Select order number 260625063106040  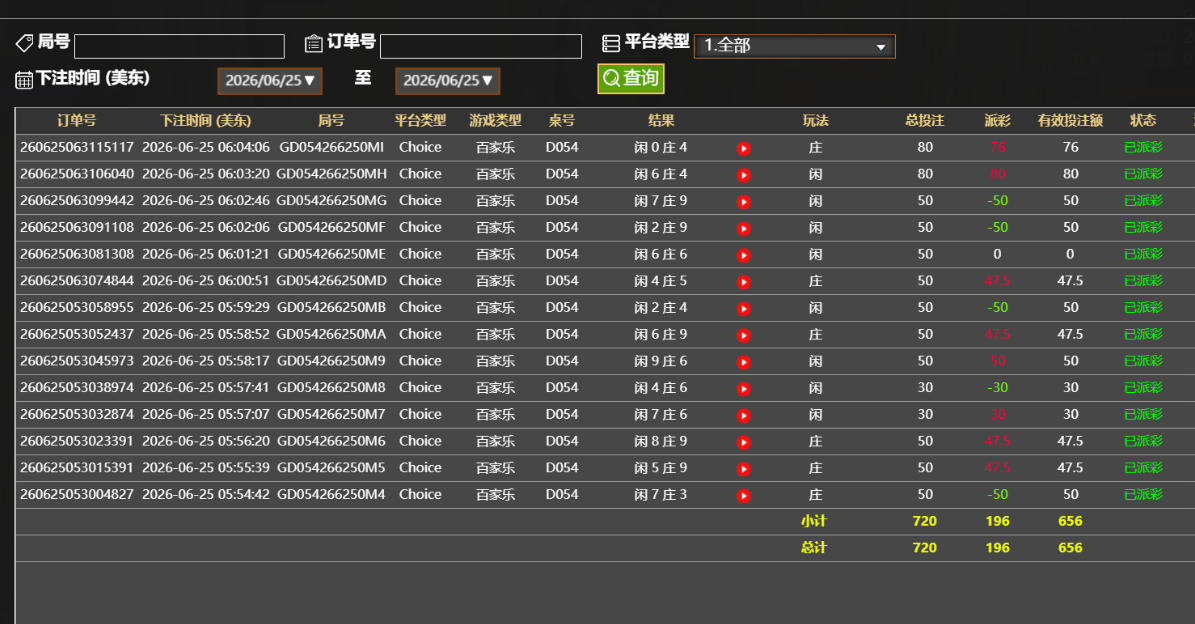click(x=77, y=174)
